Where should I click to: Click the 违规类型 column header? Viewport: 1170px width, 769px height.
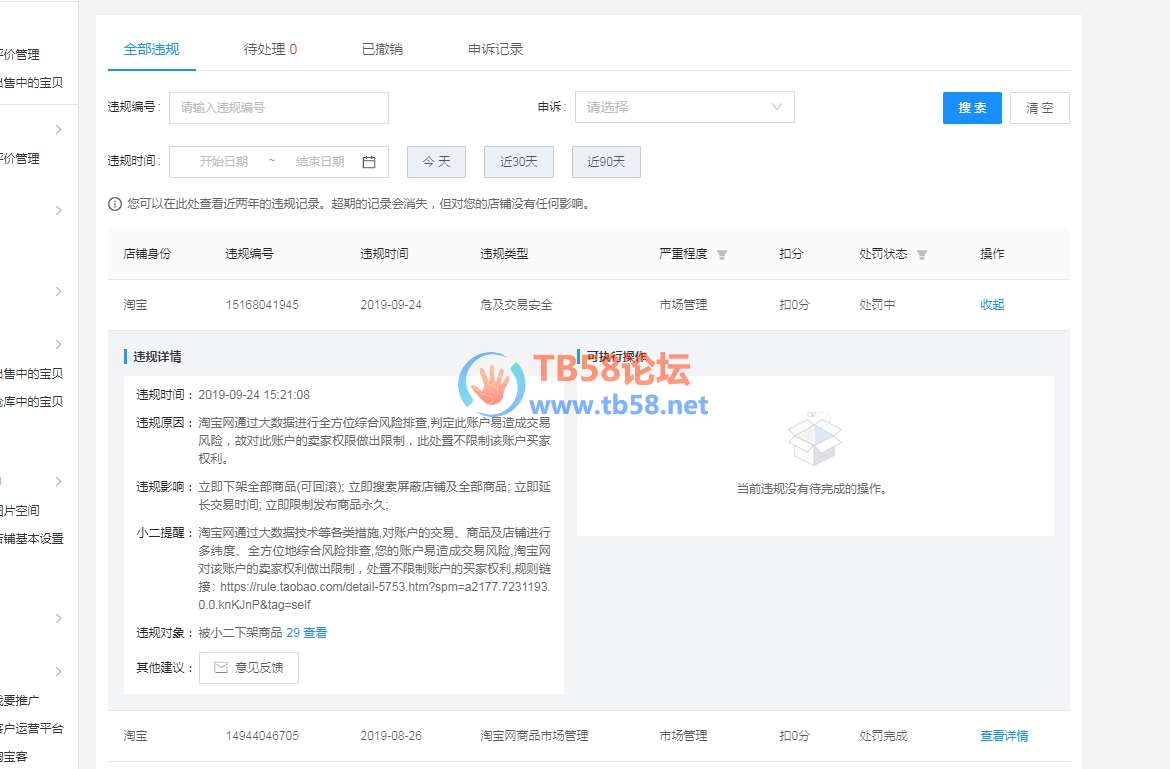(x=504, y=254)
